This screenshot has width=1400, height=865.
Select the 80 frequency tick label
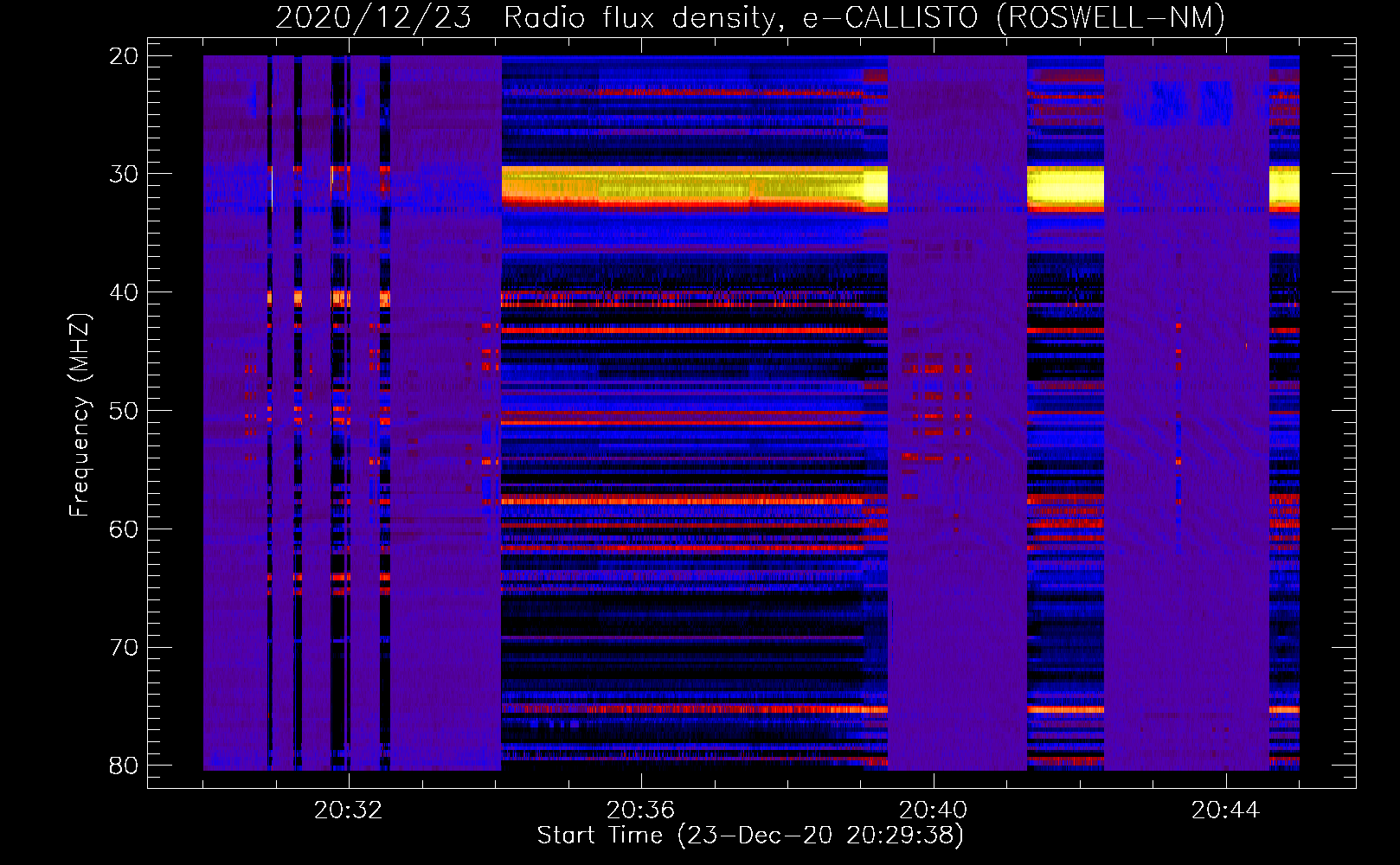point(124,766)
